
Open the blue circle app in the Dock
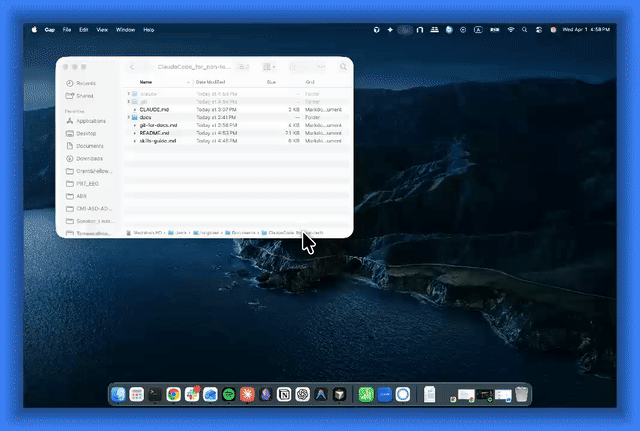tap(403, 394)
